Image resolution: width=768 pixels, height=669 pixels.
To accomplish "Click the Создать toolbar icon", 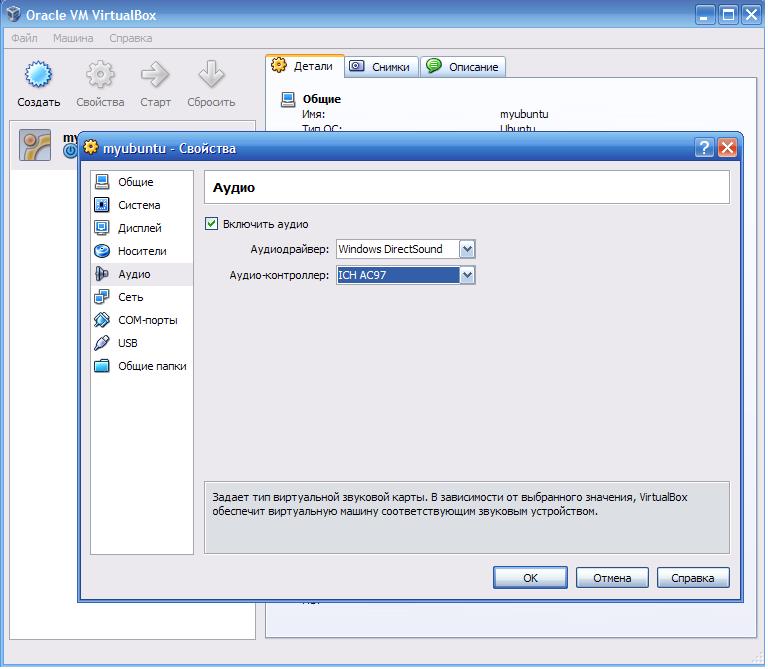I will point(38,74).
